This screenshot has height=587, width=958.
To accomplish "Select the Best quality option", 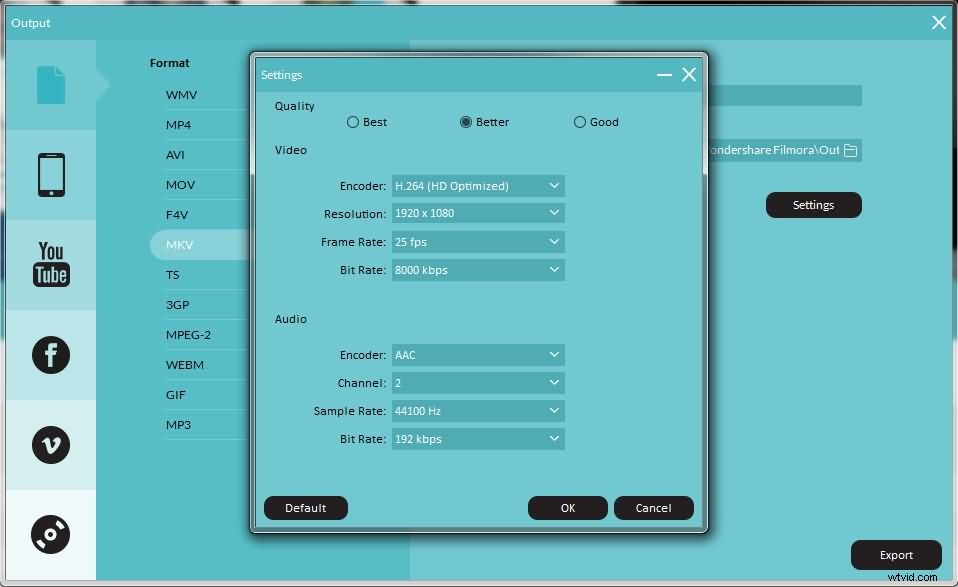I will tap(353, 121).
